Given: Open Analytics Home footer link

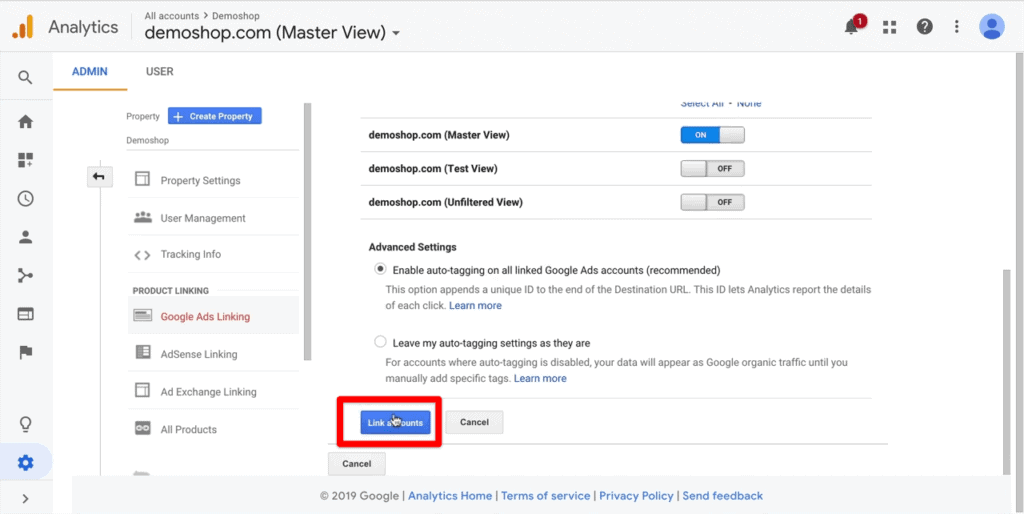Looking at the screenshot, I should [450, 496].
